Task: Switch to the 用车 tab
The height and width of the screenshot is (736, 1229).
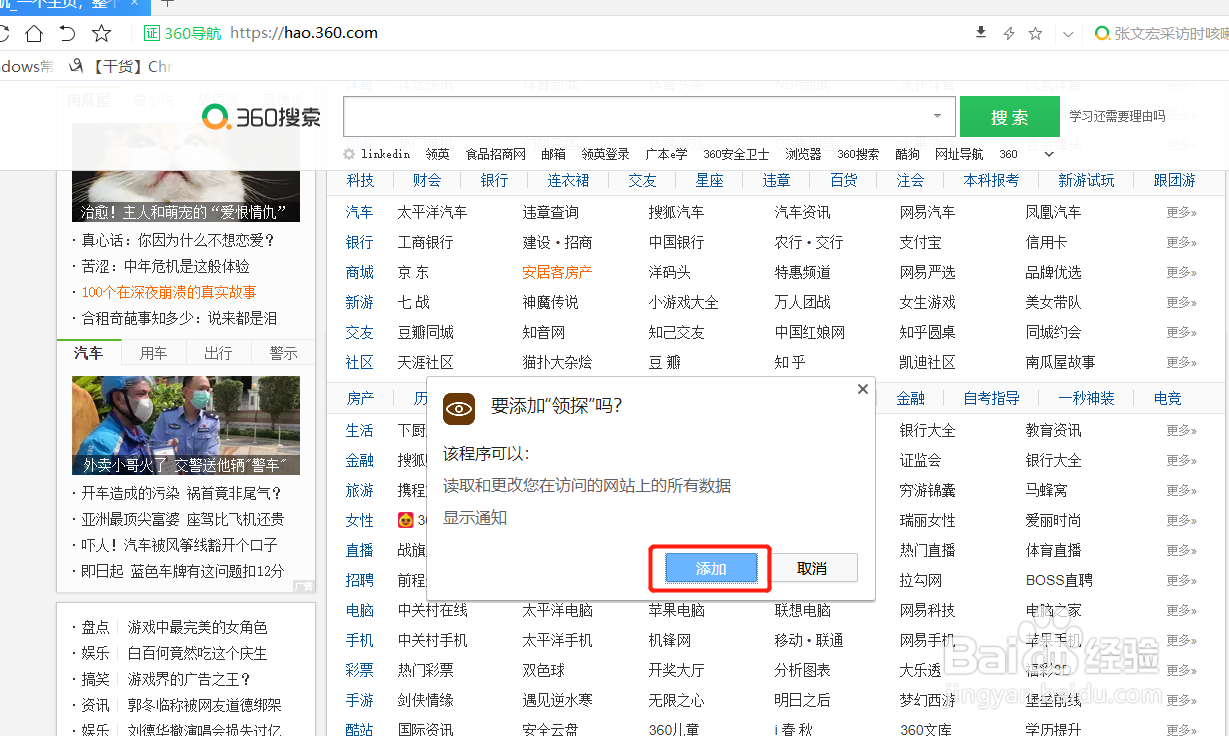Action: pos(153,353)
